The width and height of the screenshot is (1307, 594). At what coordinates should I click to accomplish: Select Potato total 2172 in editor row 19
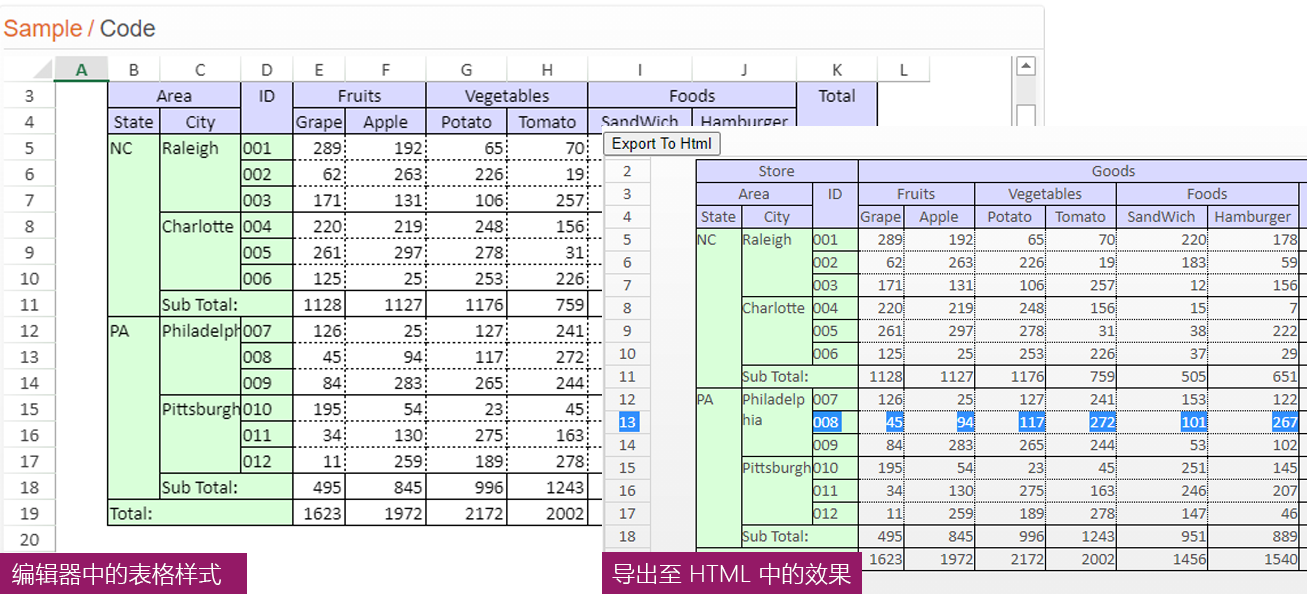coord(467,513)
